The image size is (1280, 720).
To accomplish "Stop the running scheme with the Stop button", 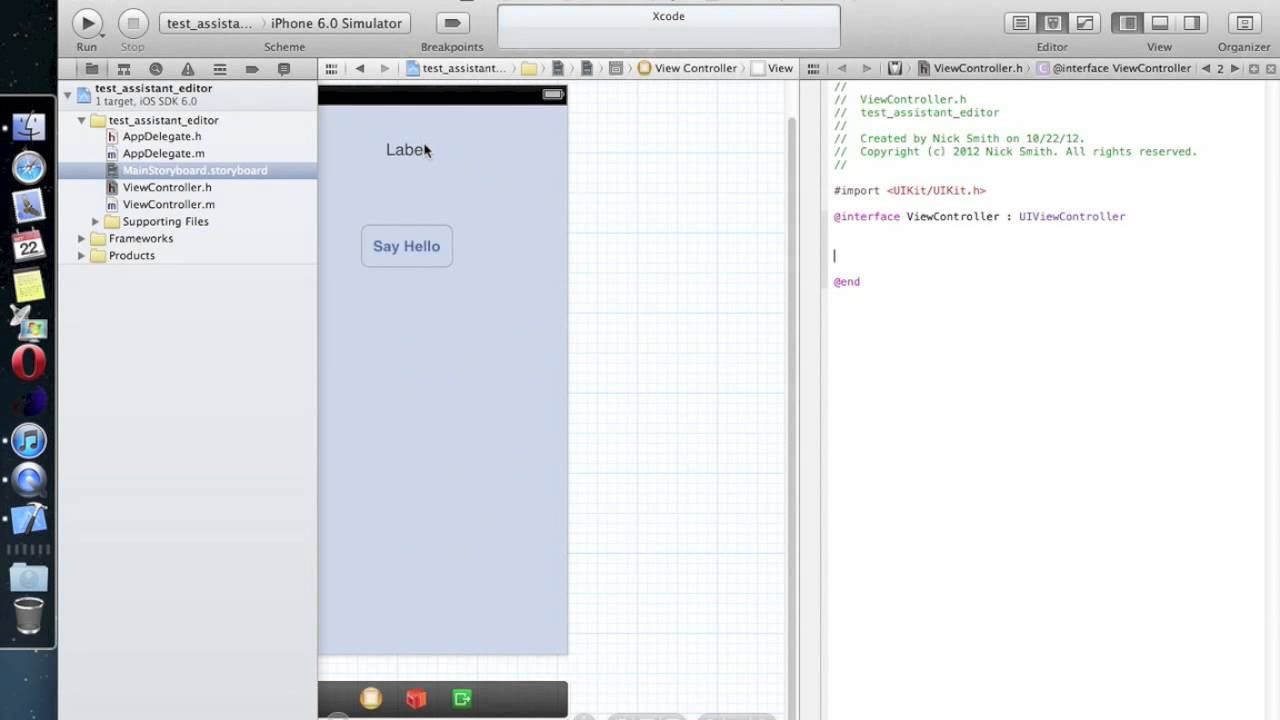I will coord(133,23).
